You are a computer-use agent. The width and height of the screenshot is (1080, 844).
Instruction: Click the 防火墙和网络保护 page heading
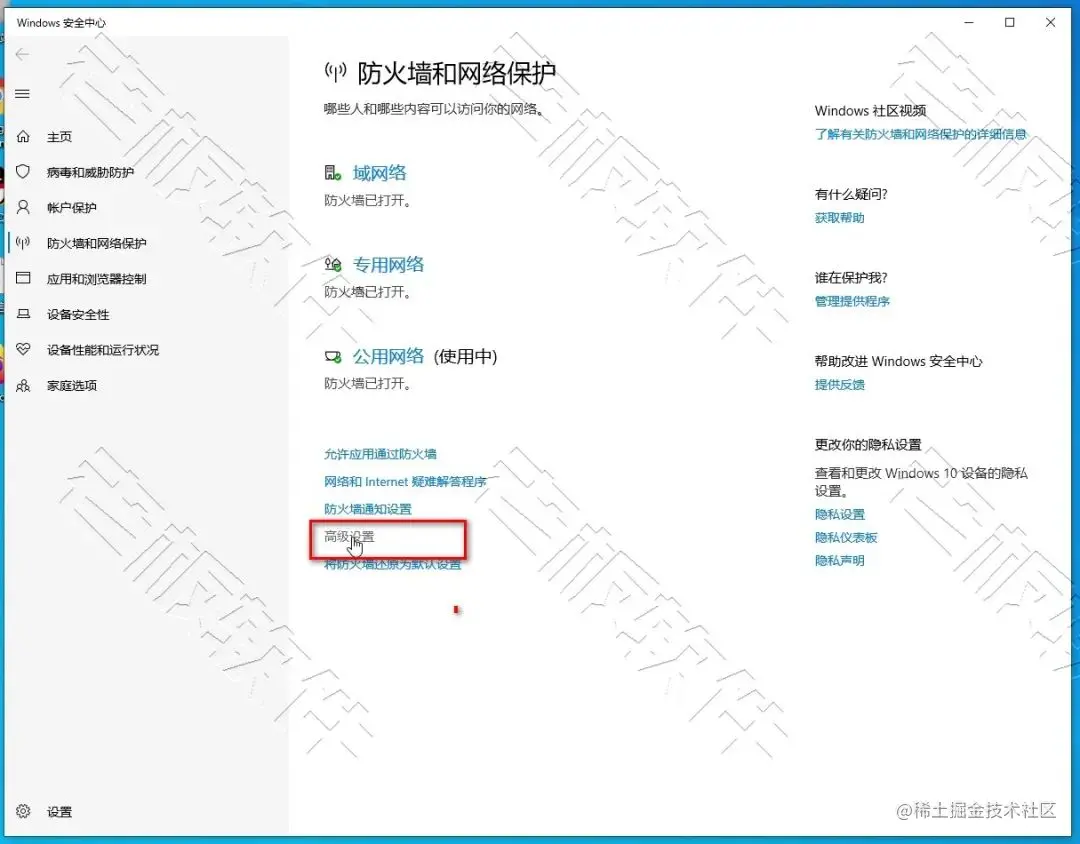457,73
